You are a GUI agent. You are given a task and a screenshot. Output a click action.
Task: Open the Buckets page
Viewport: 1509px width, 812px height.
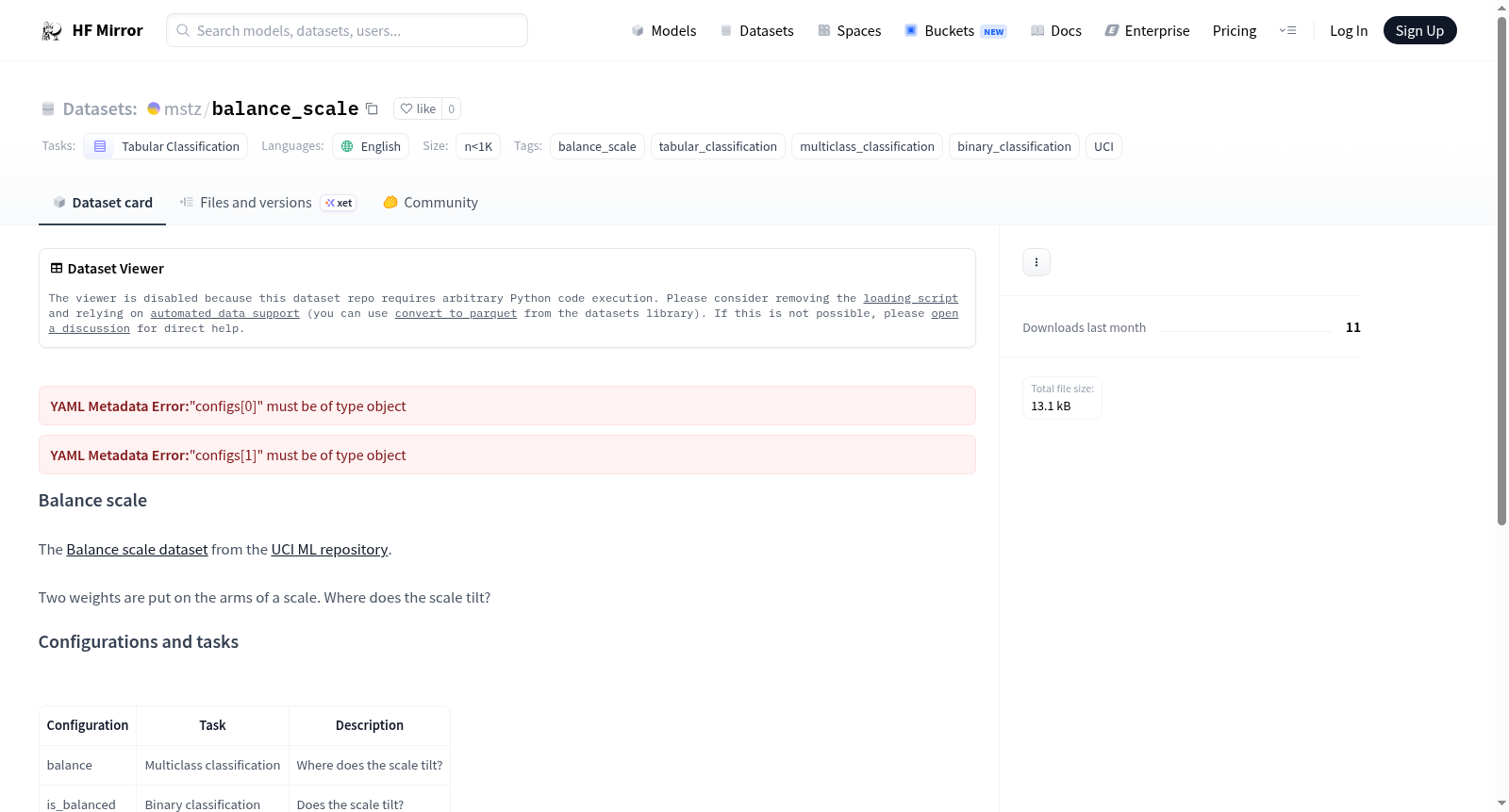coord(955,30)
